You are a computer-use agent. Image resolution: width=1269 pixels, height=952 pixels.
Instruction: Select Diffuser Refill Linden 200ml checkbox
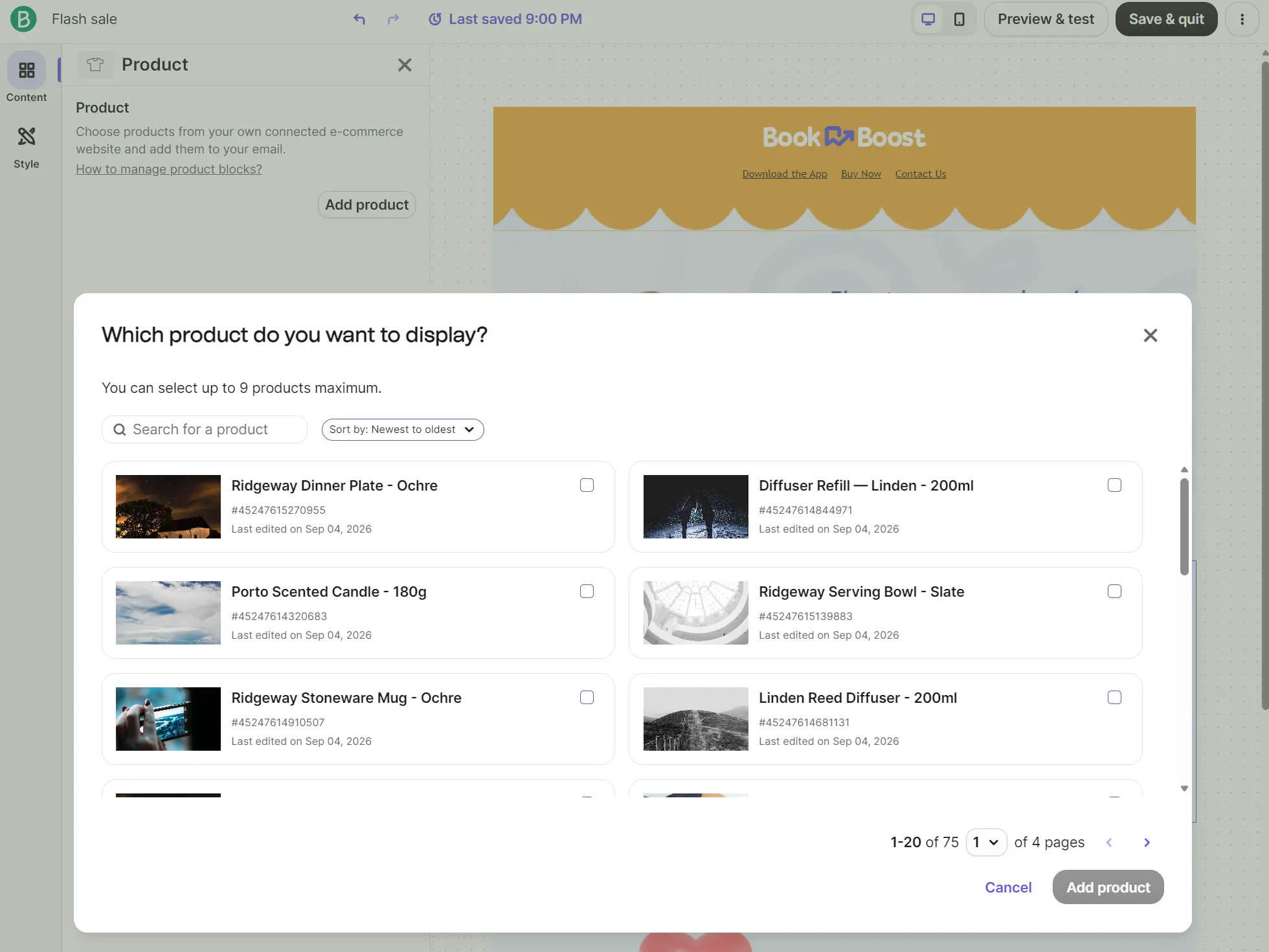1115,485
